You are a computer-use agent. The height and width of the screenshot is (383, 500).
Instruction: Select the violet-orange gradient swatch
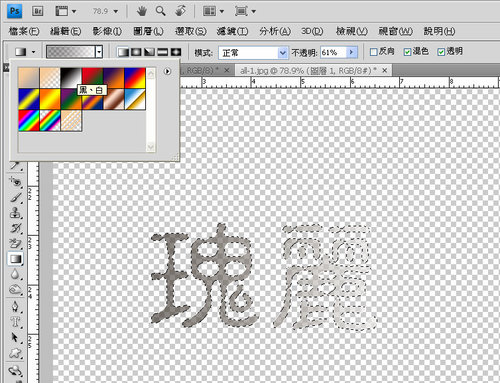pyautogui.click(x=114, y=78)
